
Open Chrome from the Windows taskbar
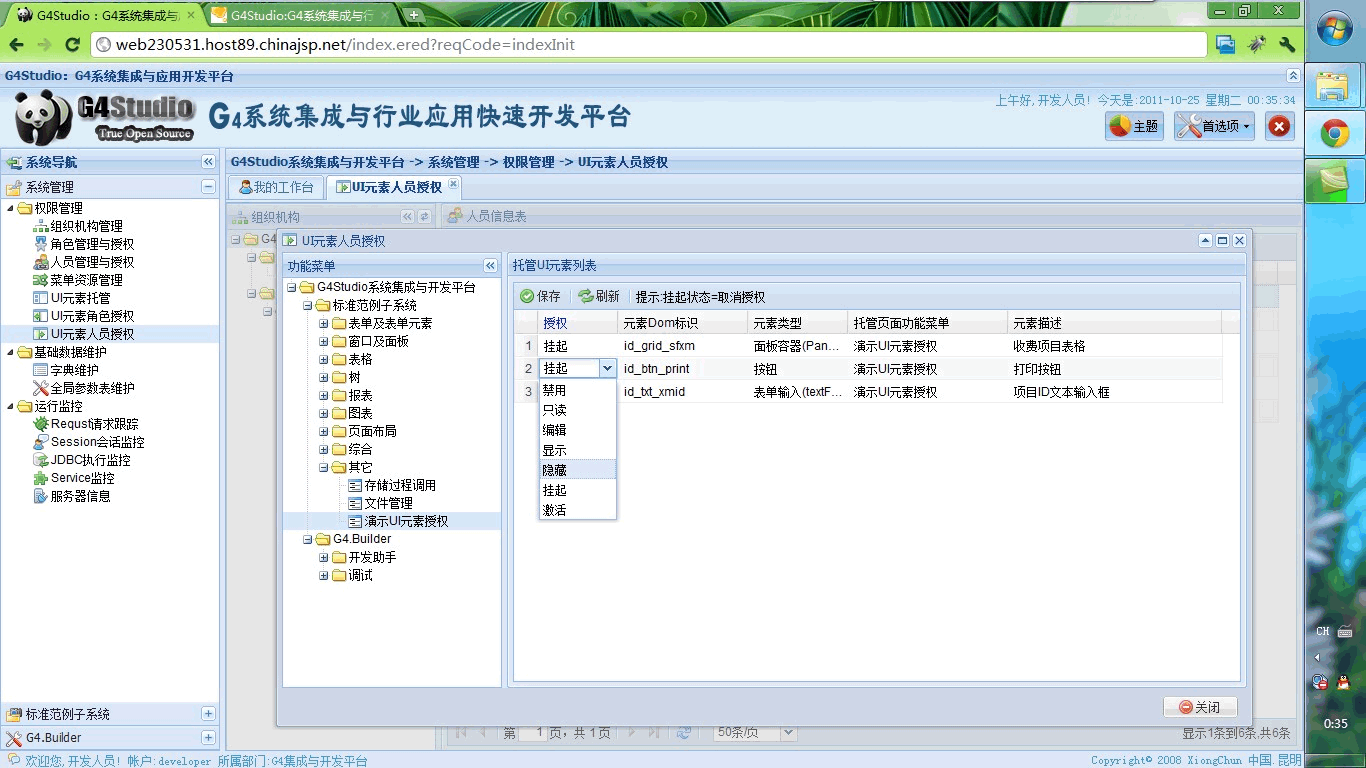tap(1335, 133)
